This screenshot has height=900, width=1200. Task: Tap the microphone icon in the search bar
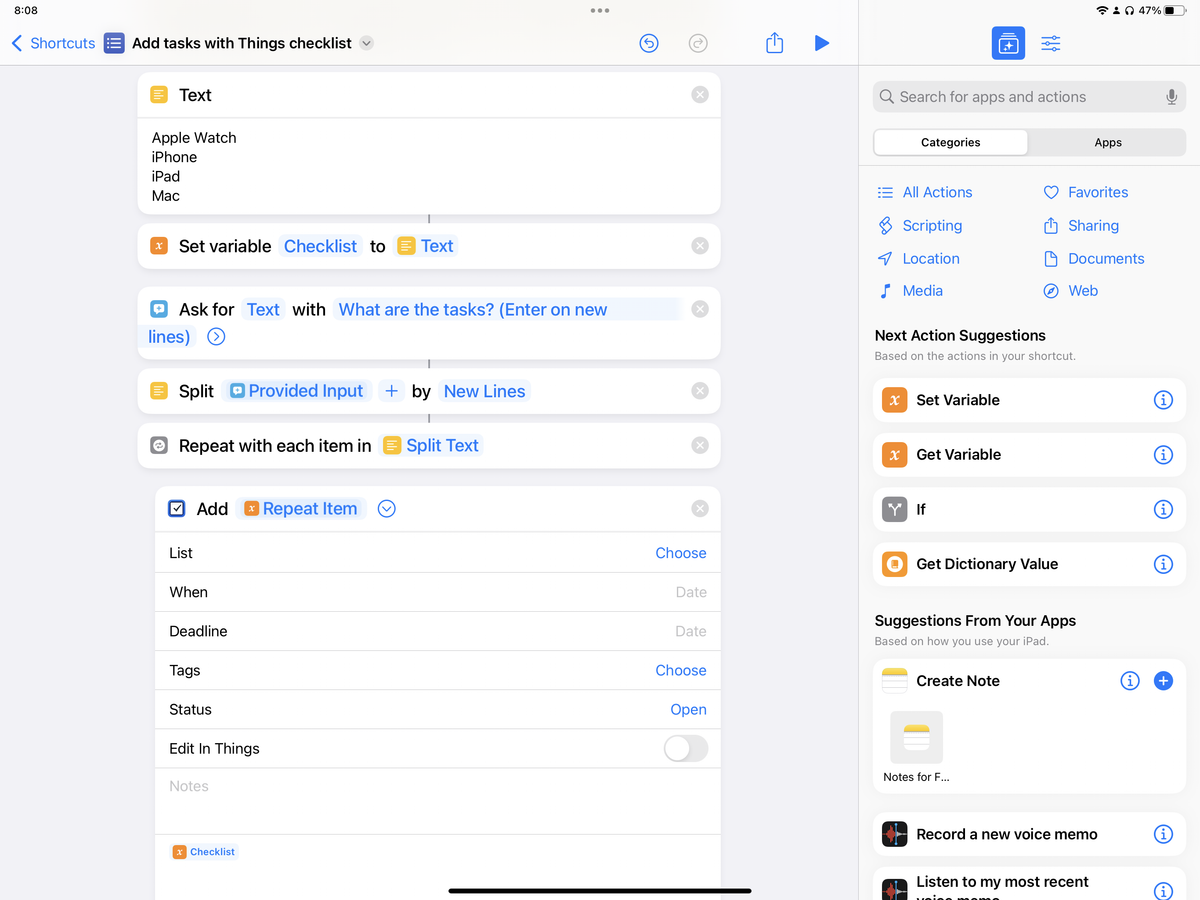click(x=1170, y=96)
